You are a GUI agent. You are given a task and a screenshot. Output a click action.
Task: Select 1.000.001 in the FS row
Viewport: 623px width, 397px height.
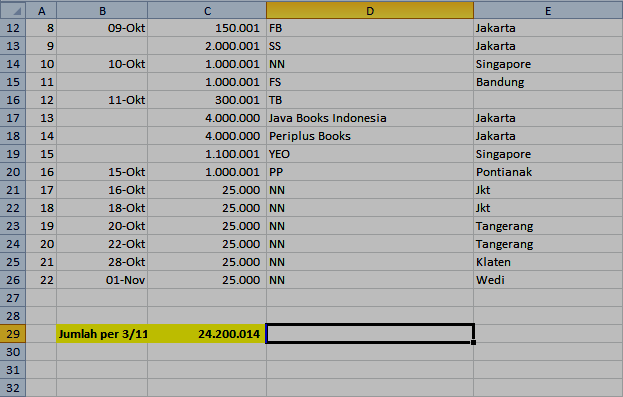coord(207,82)
